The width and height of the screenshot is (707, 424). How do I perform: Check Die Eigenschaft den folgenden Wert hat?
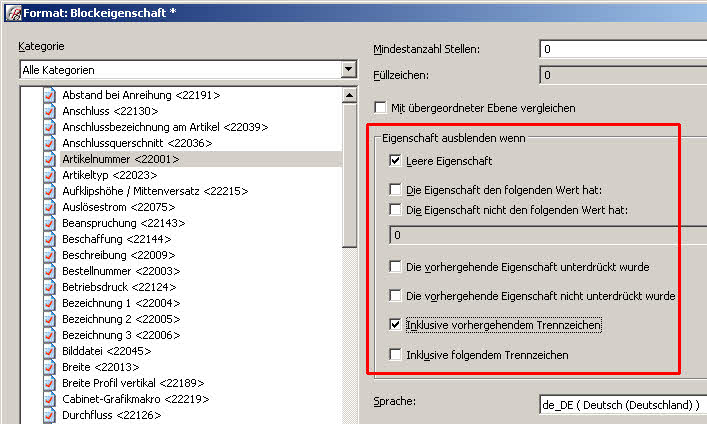(x=395, y=189)
